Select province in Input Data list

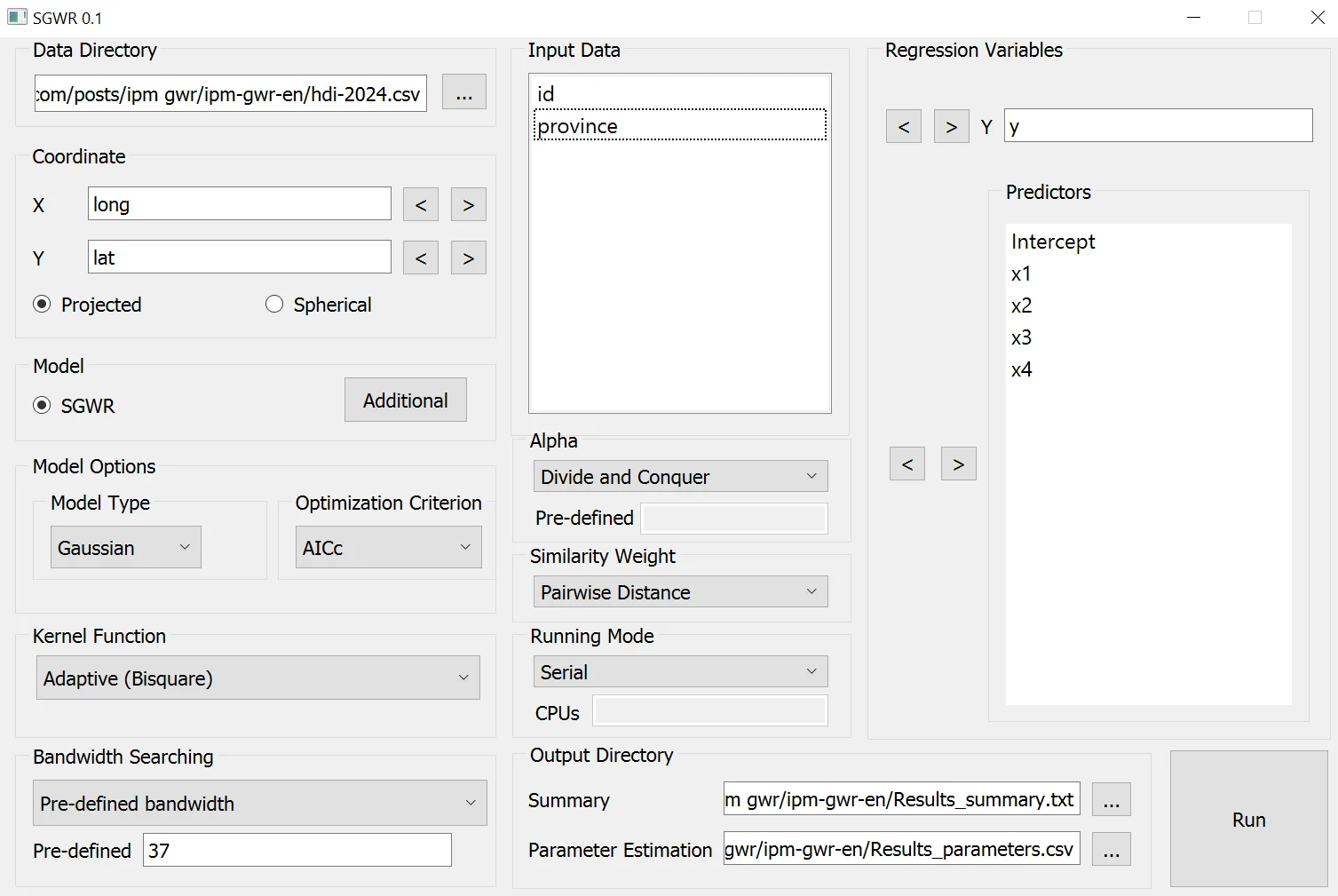point(578,126)
